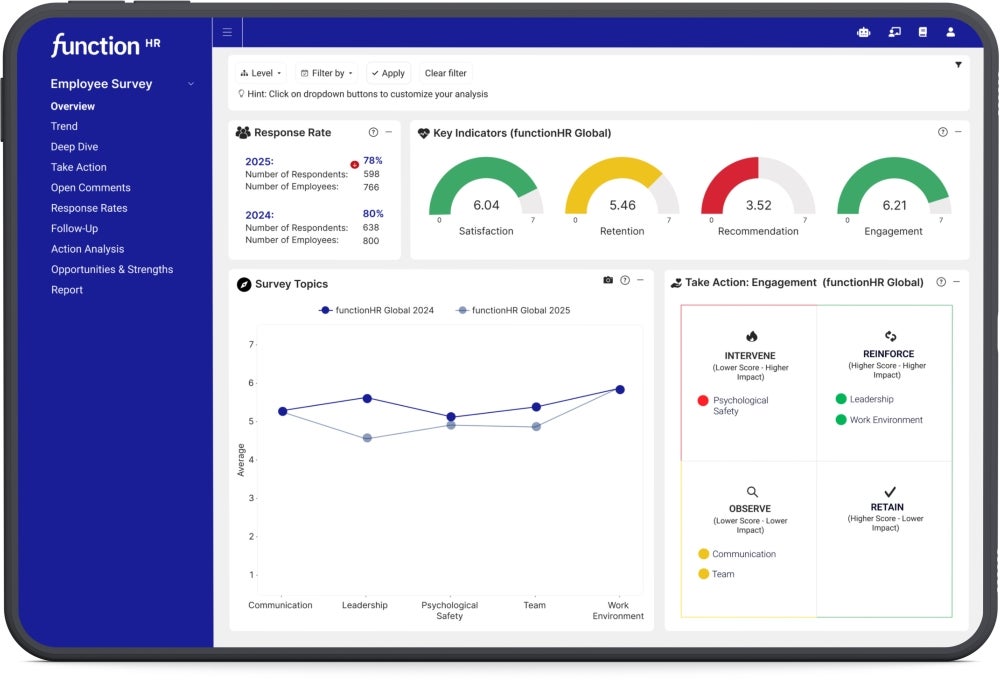Viewport: 1000px width, 682px height.
Task: Go to the Trend page
Action: [64, 126]
